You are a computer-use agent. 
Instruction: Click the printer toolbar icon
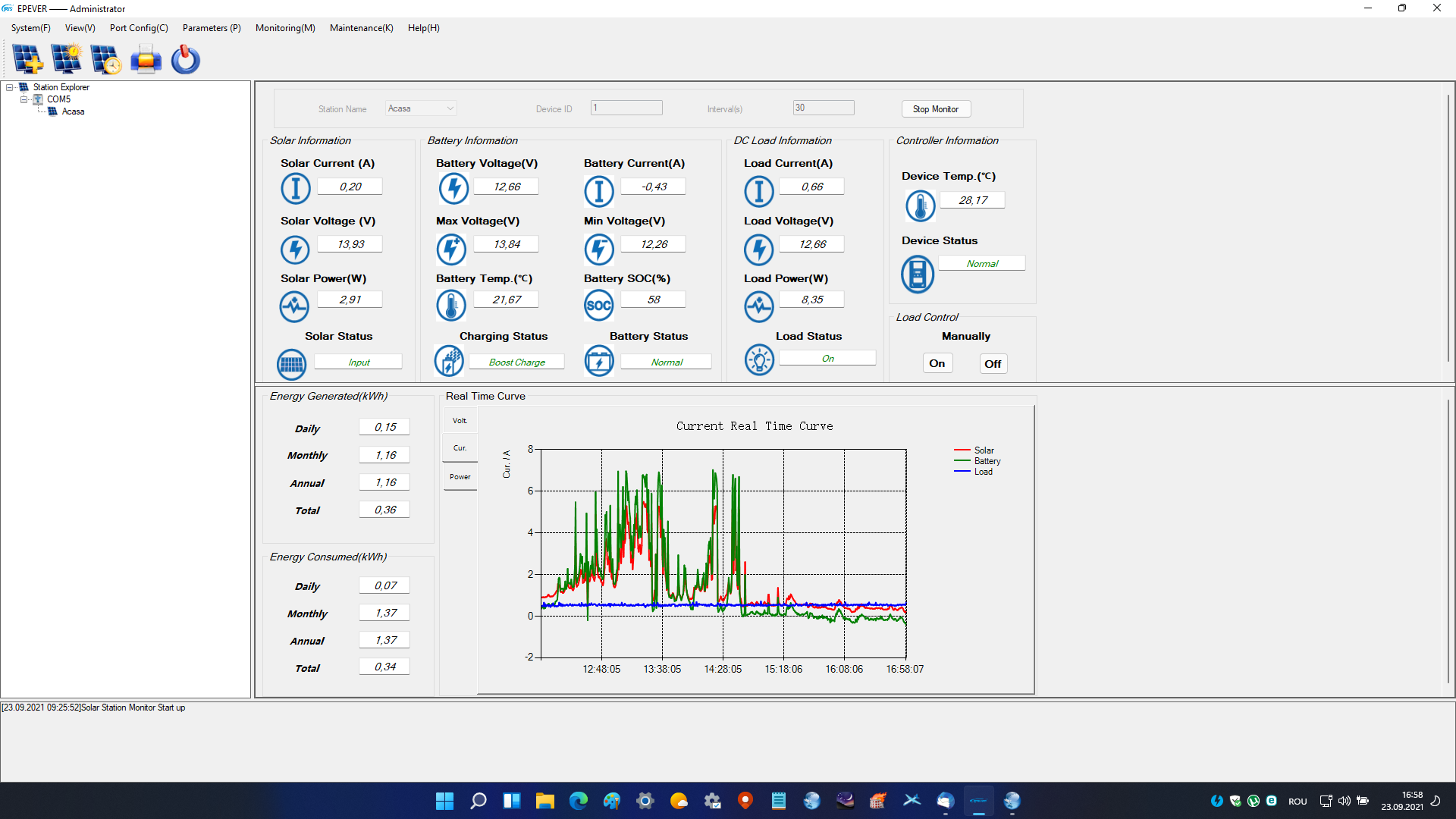[146, 59]
